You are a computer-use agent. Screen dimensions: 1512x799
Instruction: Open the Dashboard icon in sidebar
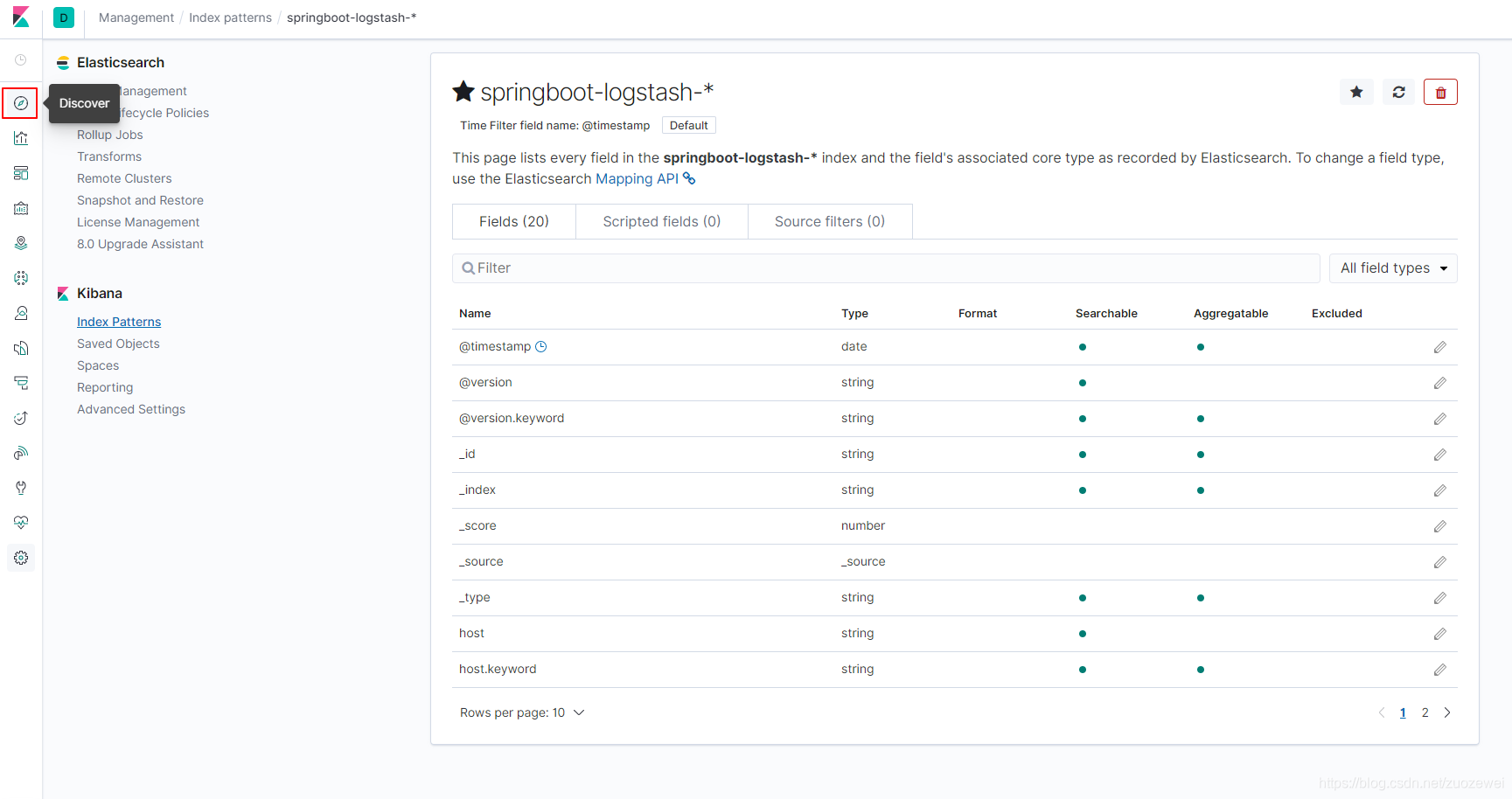pos(21,173)
